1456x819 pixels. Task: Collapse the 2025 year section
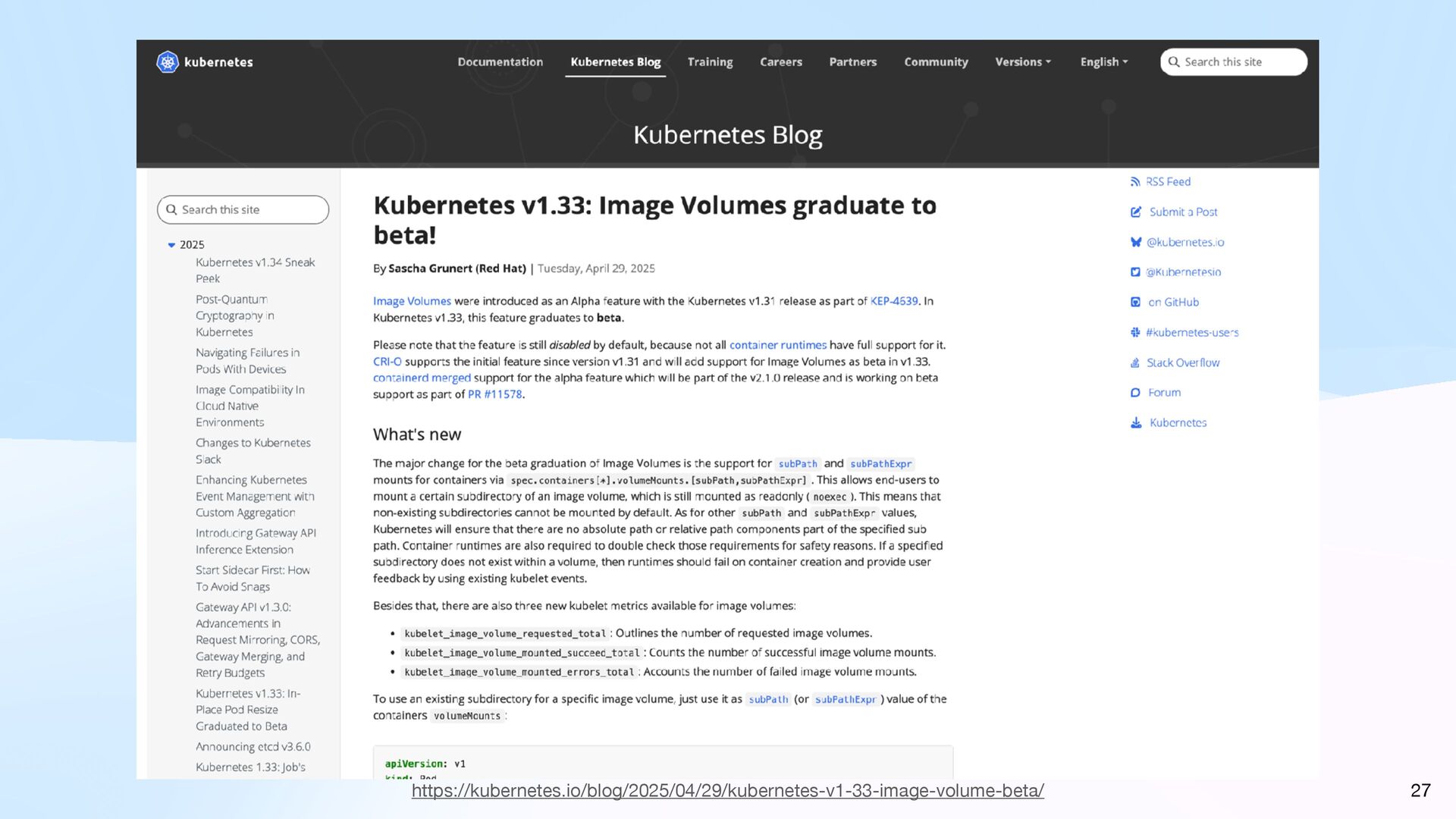pos(171,245)
